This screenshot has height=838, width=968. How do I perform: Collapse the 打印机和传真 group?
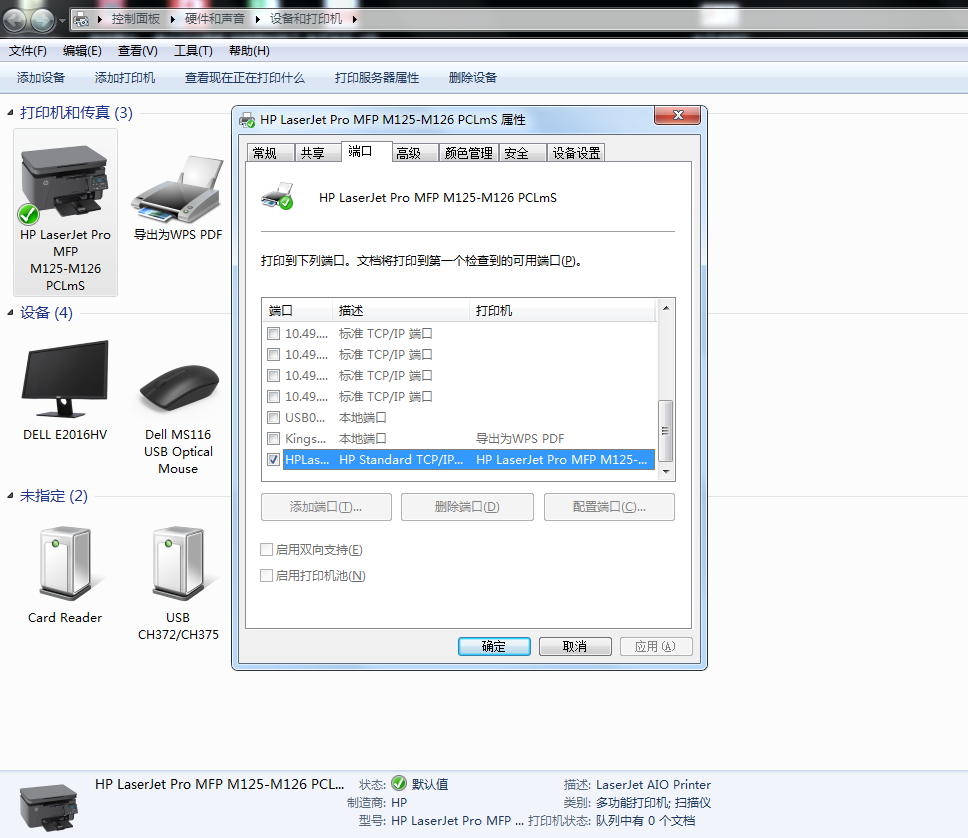click(x=11, y=113)
